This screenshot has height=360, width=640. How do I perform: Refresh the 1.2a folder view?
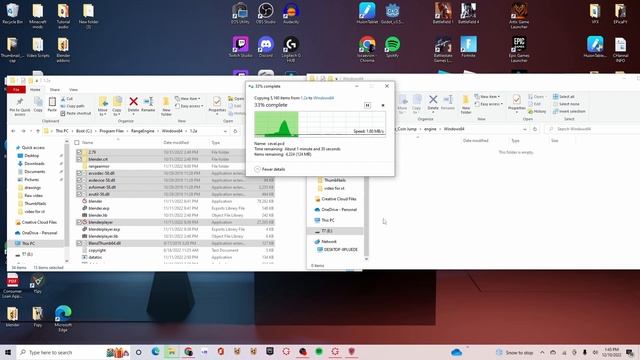coord(235,131)
